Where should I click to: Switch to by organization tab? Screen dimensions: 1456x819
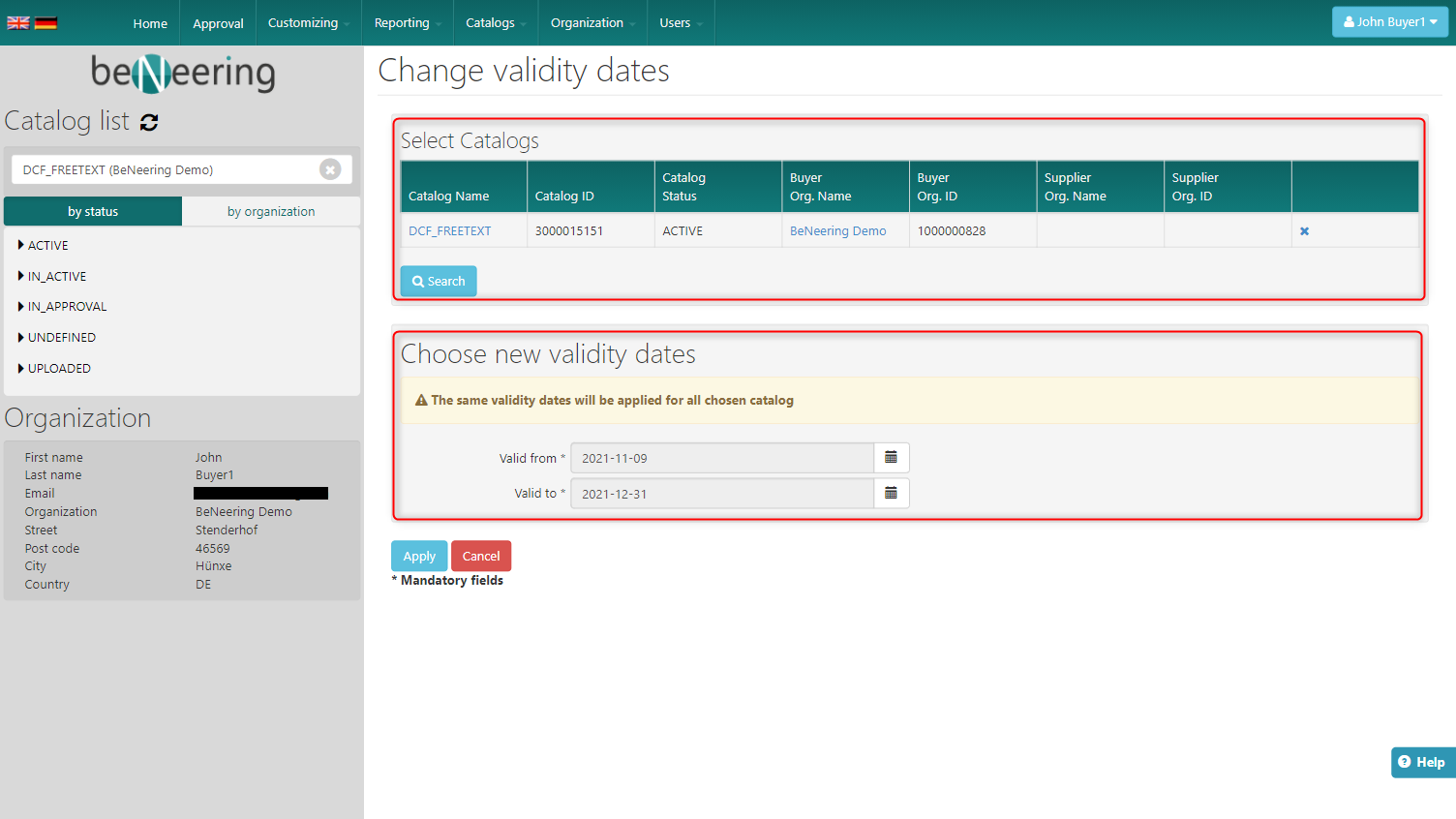click(x=271, y=212)
